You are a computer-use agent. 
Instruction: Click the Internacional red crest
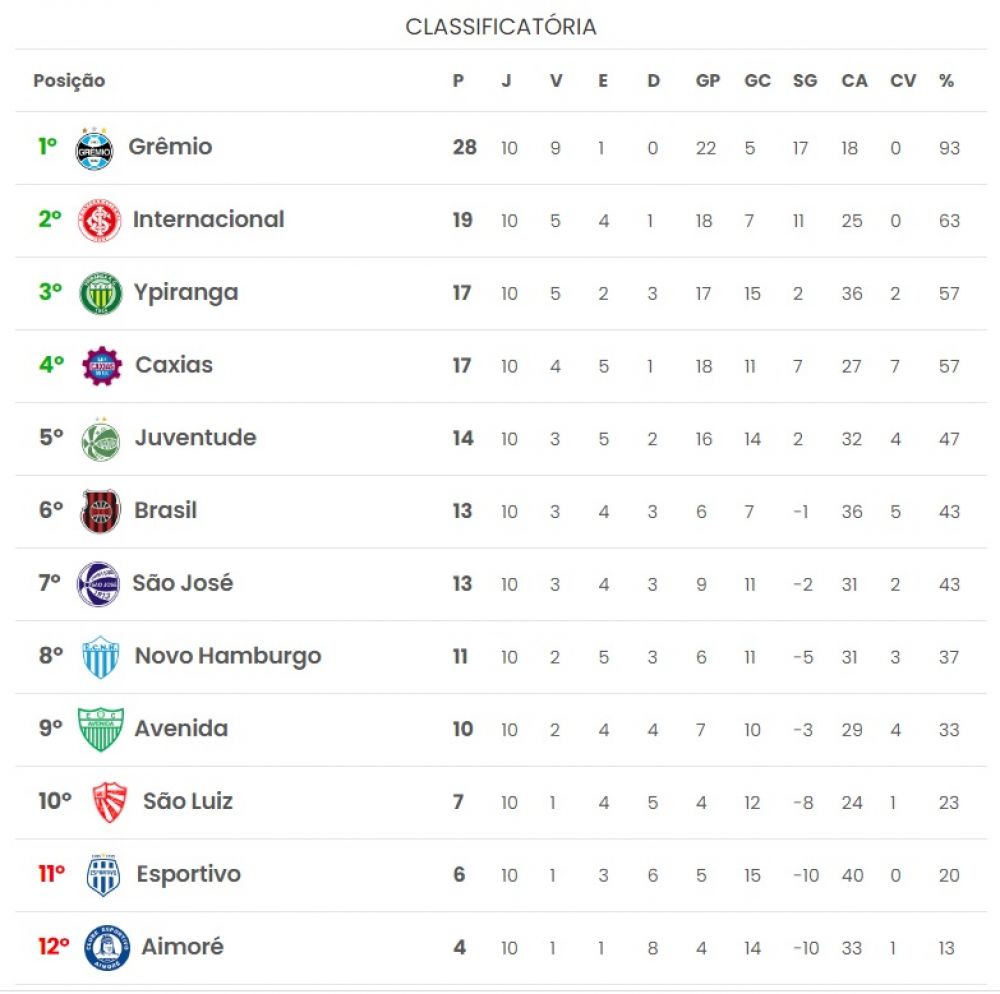99,221
